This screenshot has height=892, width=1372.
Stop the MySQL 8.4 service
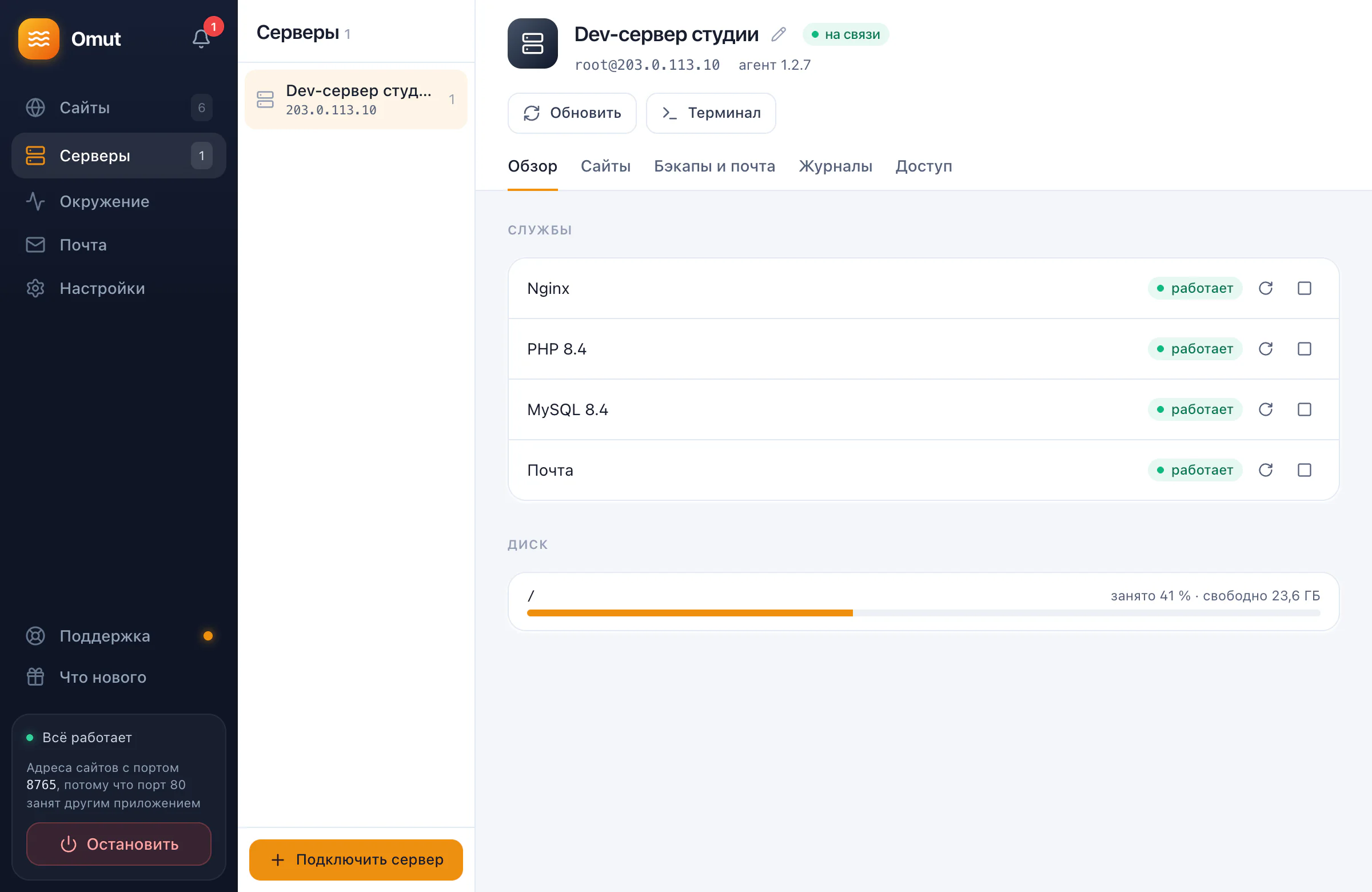[x=1304, y=409]
